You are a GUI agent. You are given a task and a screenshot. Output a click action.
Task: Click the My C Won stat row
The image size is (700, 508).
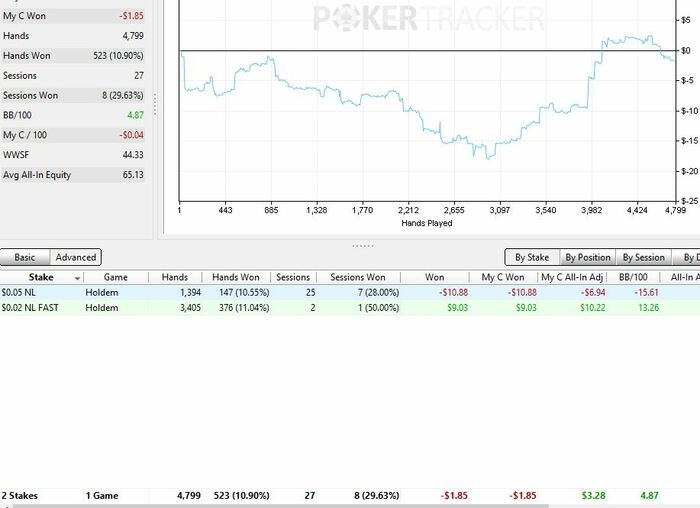tap(73, 16)
